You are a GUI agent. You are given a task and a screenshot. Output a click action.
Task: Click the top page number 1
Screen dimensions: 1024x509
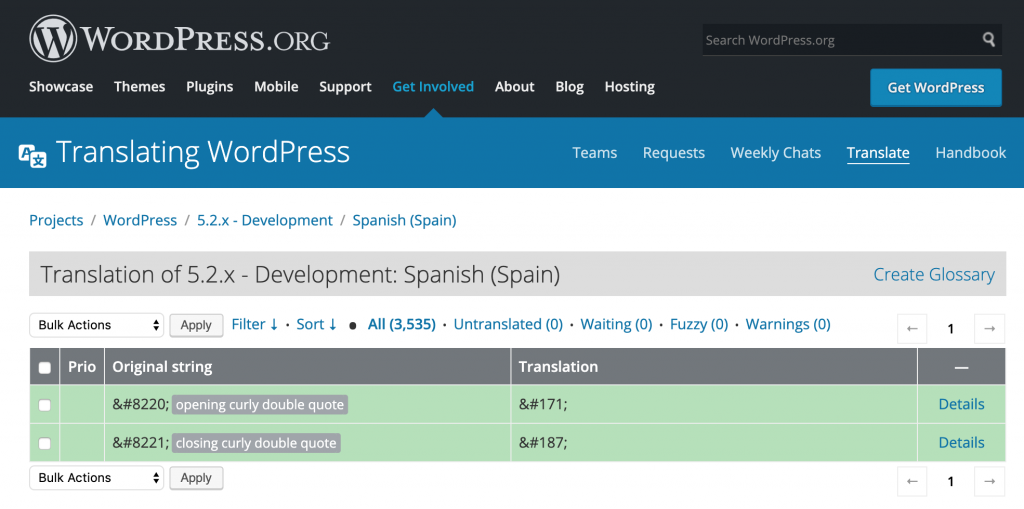tap(951, 329)
